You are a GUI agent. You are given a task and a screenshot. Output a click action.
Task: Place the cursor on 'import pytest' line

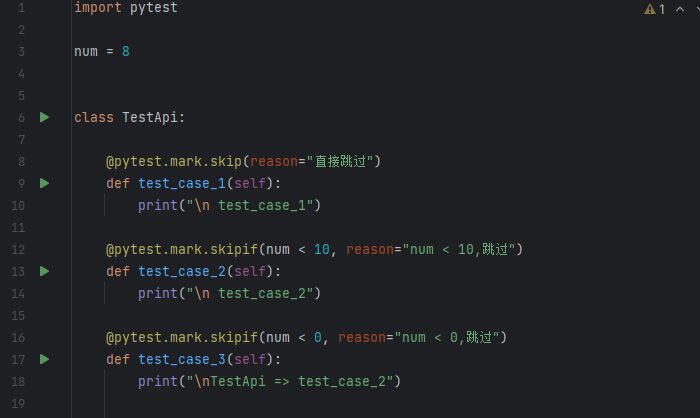[126, 8]
